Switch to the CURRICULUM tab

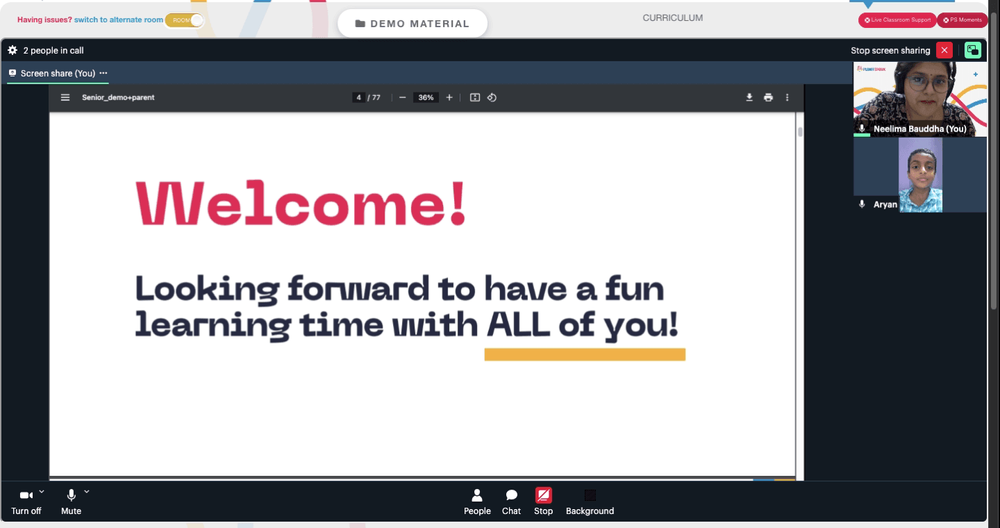[x=672, y=18]
